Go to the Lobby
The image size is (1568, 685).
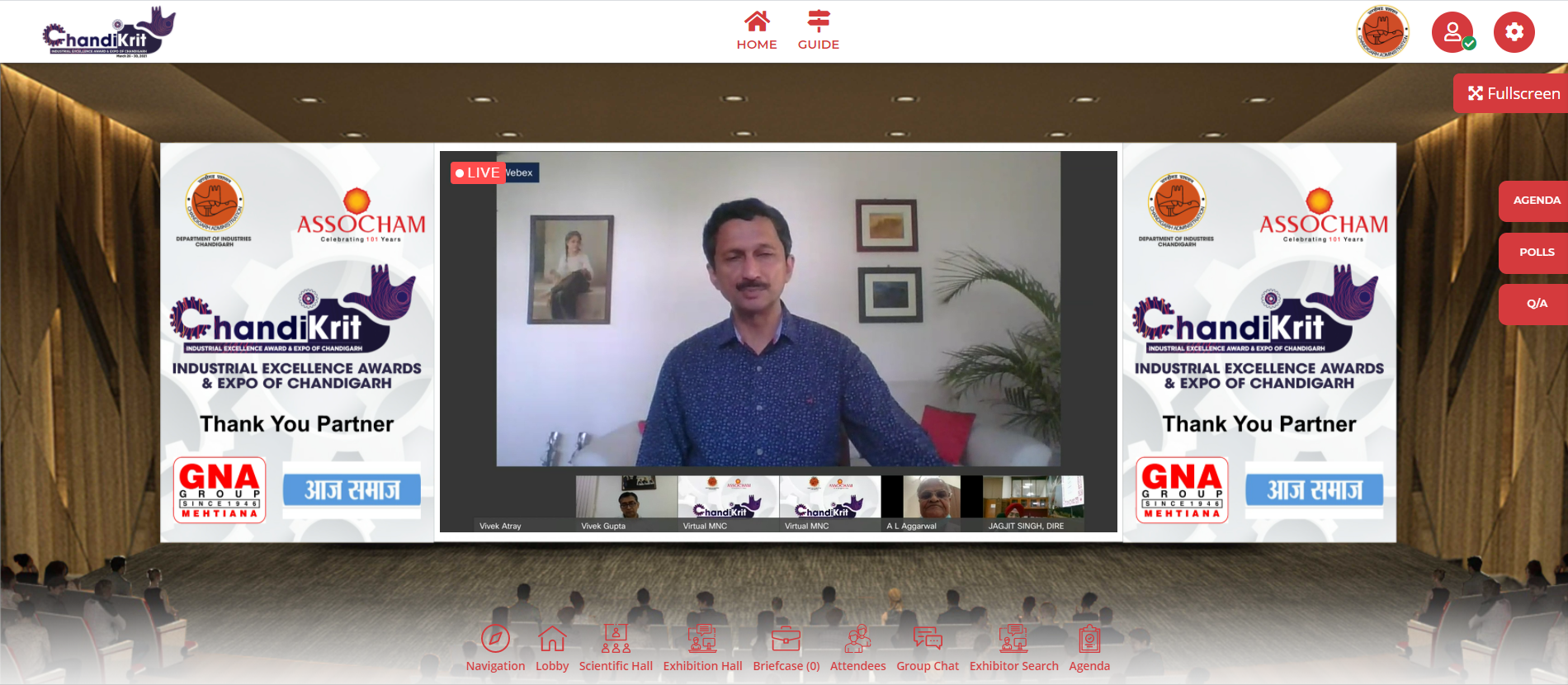click(x=552, y=639)
